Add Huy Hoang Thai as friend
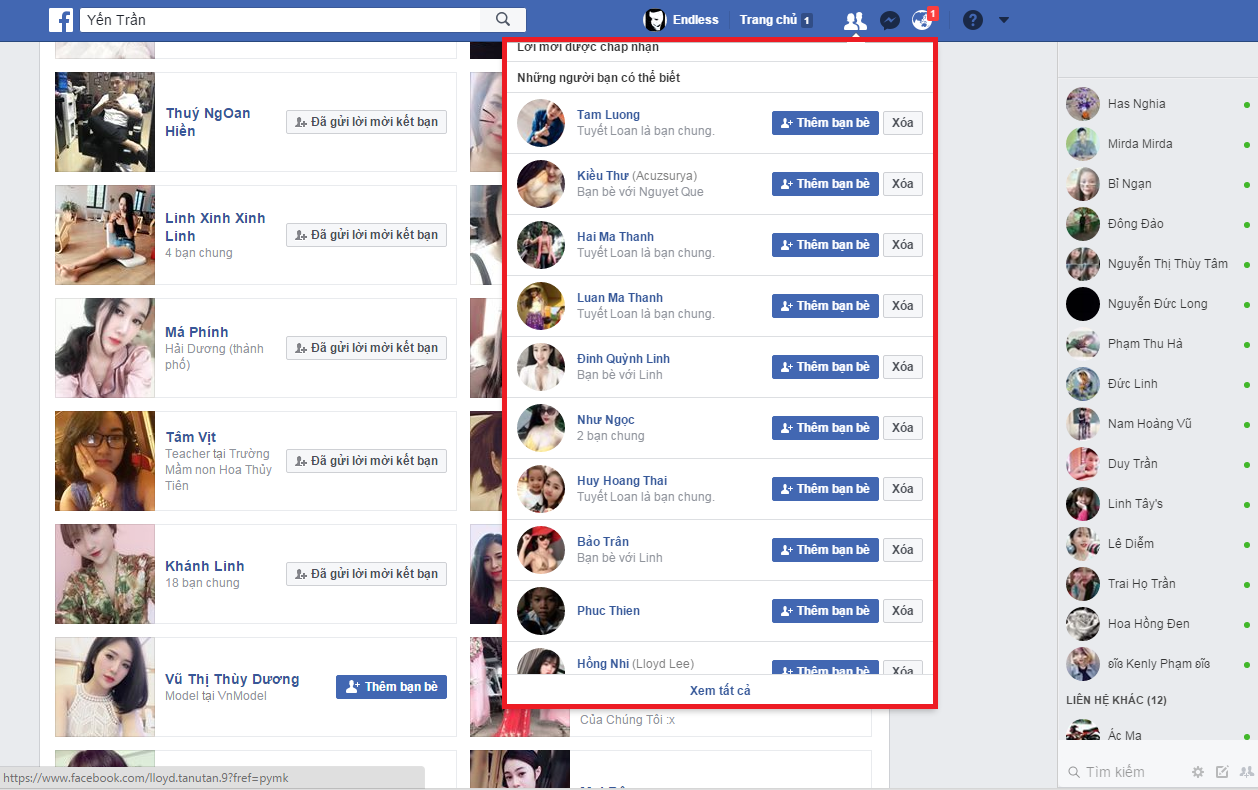The image size is (1258, 790). pyautogui.click(x=825, y=489)
